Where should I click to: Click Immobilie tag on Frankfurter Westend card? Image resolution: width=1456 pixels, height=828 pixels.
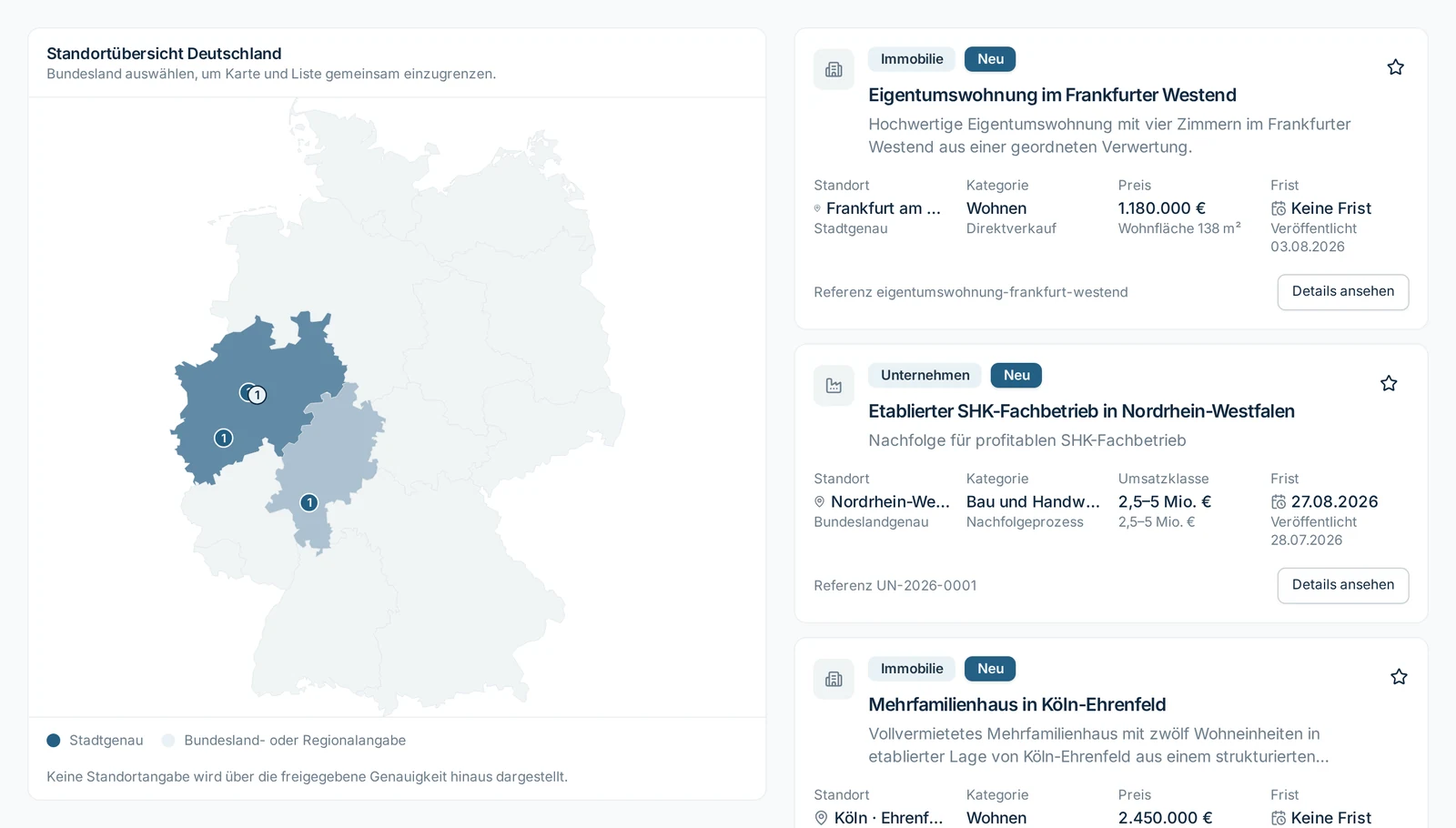pos(912,59)
